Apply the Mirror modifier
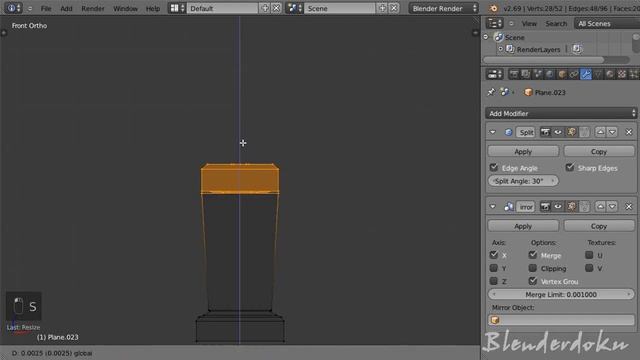This screenshot has height=360, width=640. pyautogui.click(x=523, y=226)
